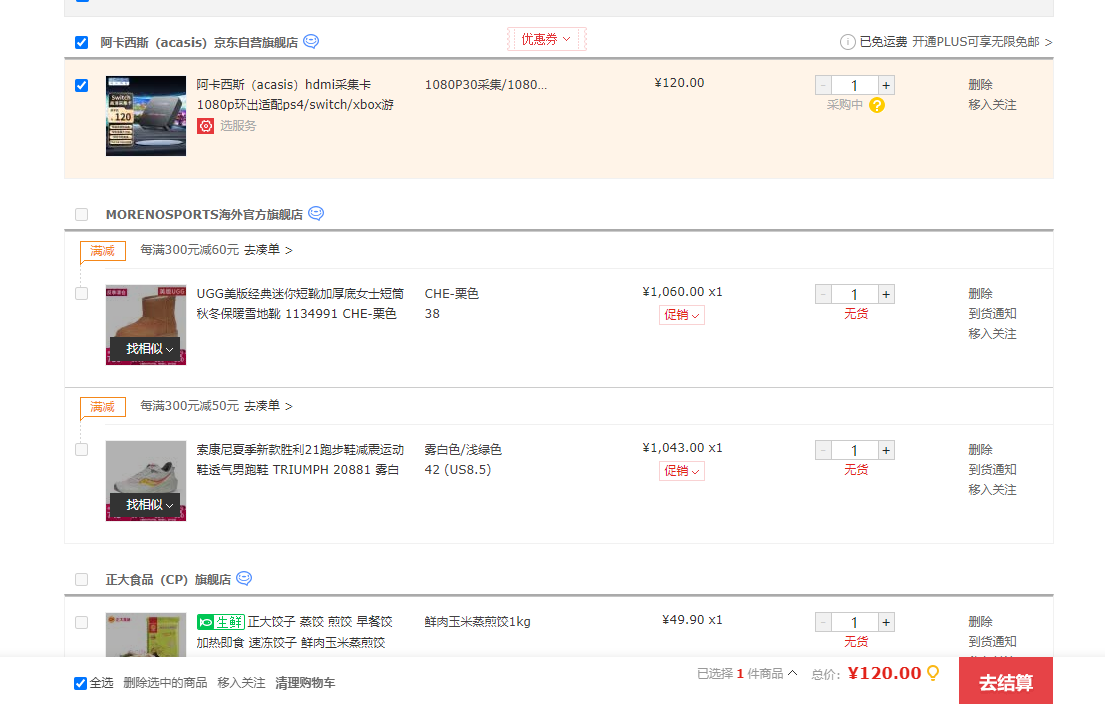The height and width of the screenshot is (704, 1105).
Task: Select the MORENOSPORTS store checkbox
Action: pyautogui.click(x=82, y=214)
